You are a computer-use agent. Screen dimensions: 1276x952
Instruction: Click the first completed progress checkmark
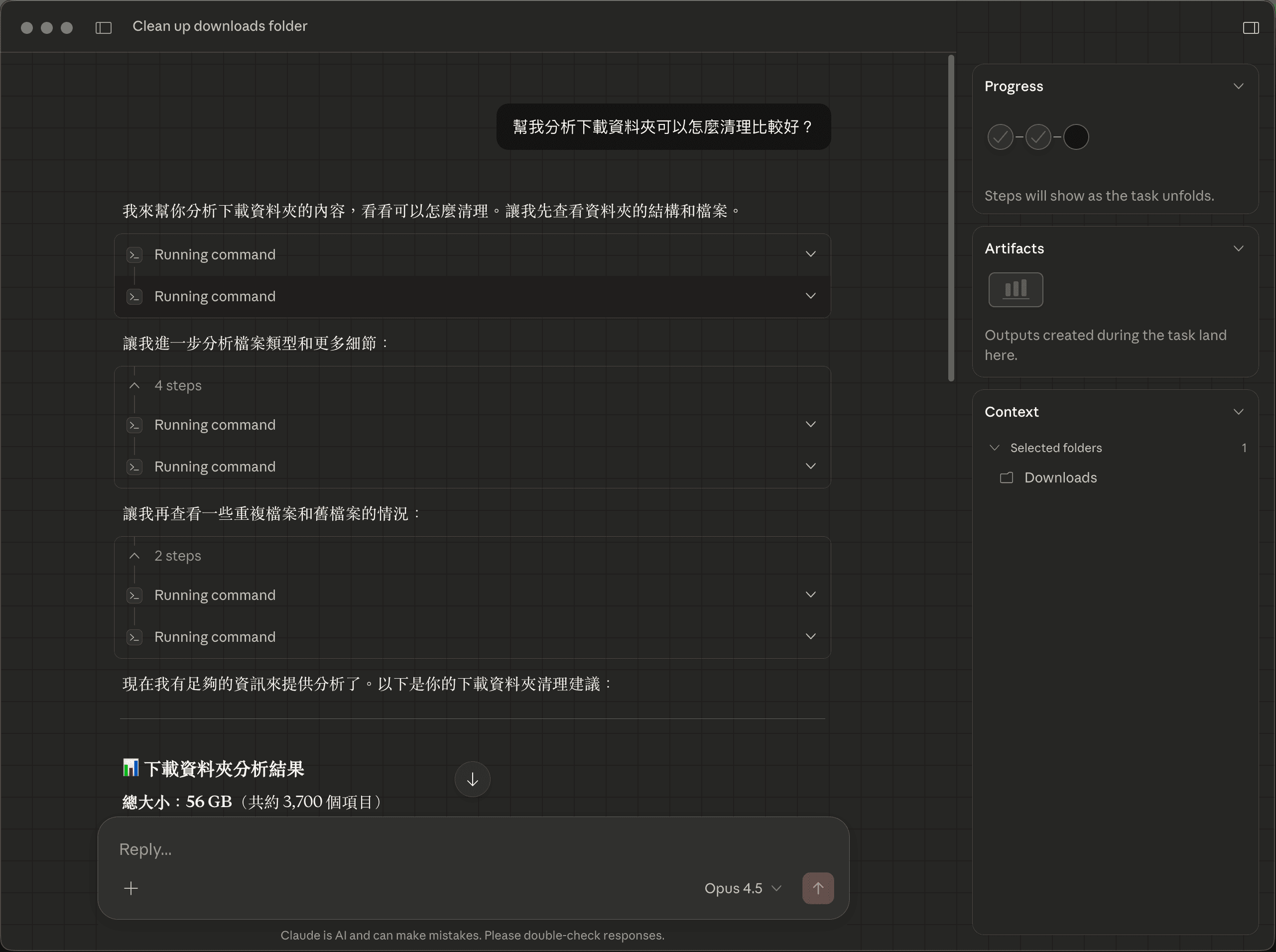coord(1000,137)
